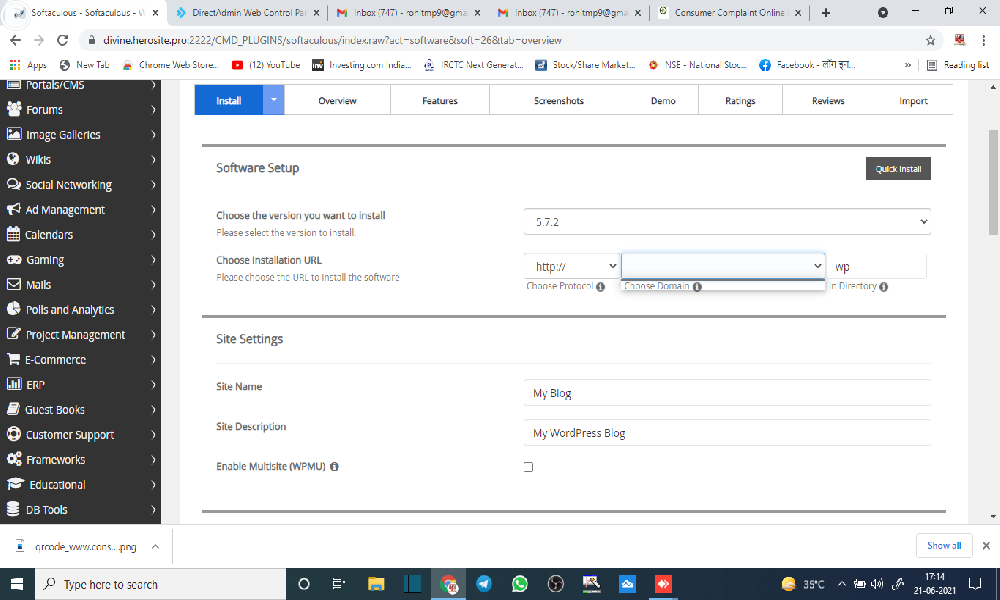The height and width of the screenshot is (600, 1000).
Task: Click Show all downloads button
Action: [x=943, y=546]
